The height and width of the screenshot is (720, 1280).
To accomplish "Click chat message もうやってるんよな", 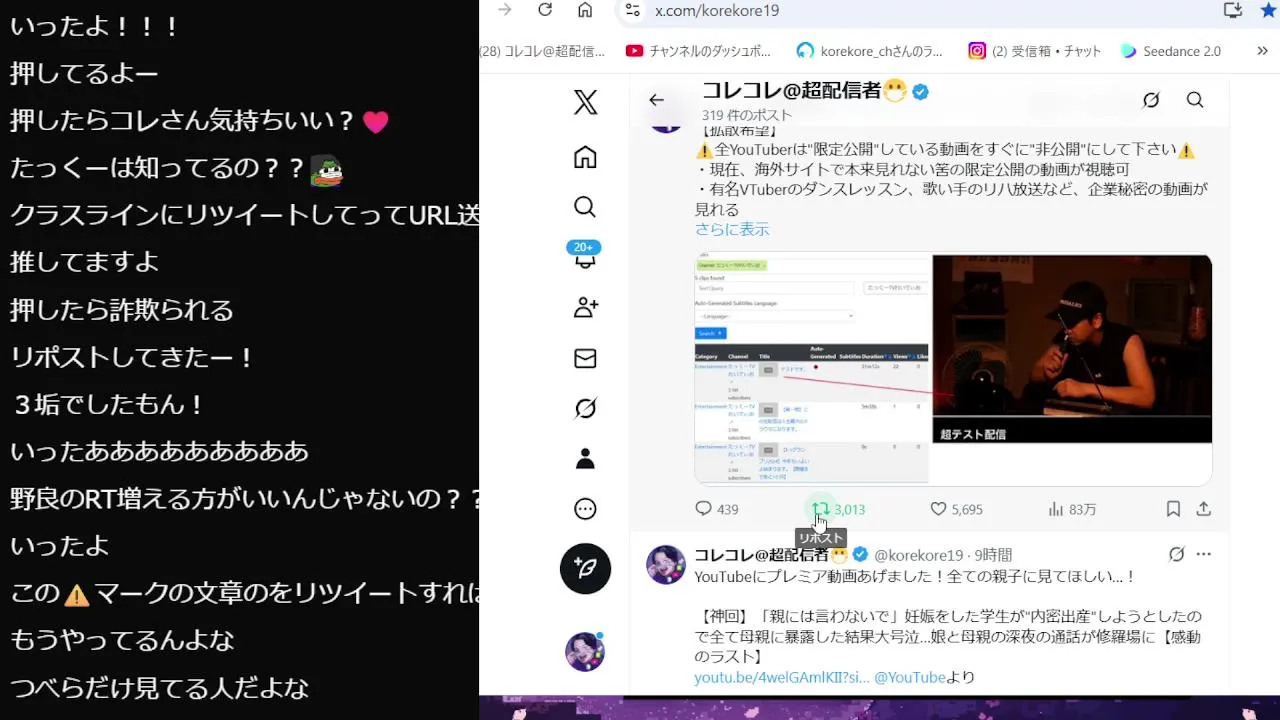I will pyautogui.click(x=122, y=640).
